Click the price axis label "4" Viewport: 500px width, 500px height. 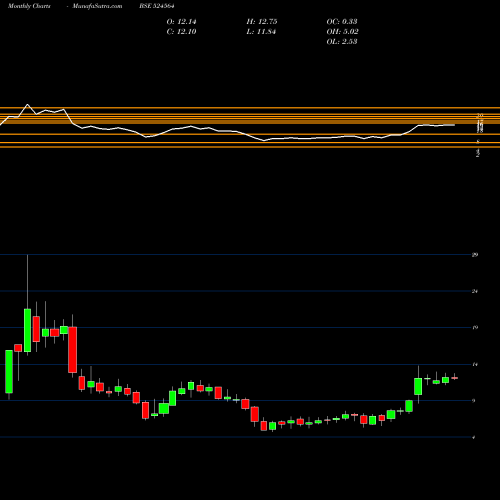[474, 437]
